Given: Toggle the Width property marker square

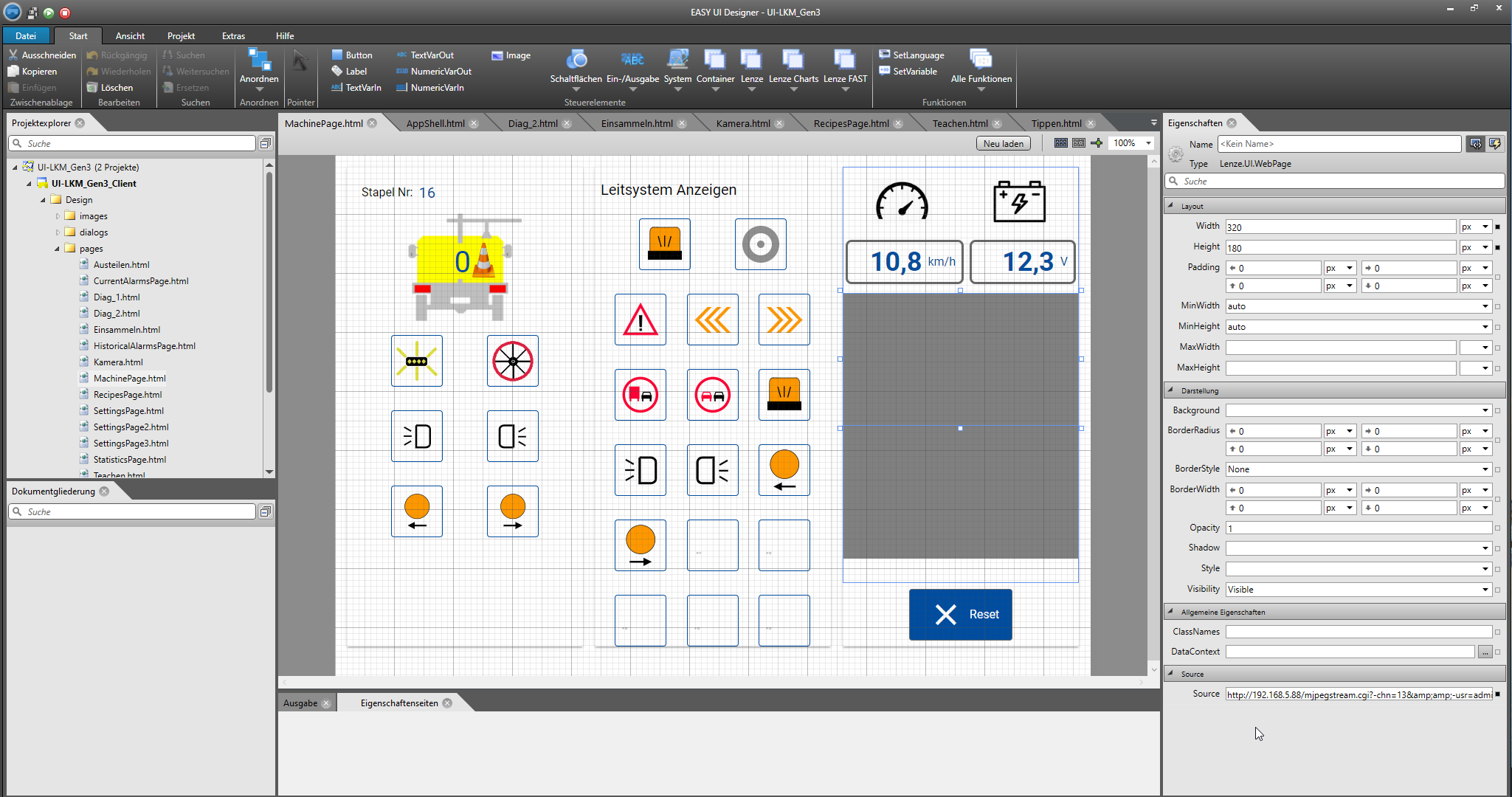Looking at the screenshot, I should tap(1498, 227).
